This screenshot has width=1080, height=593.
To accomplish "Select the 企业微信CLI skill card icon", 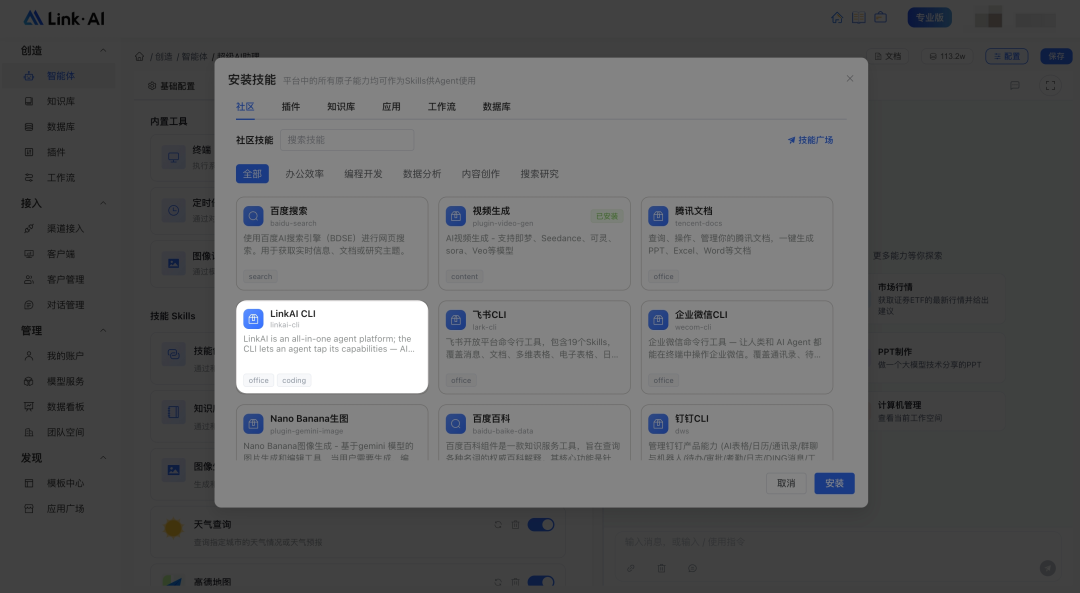I will (658, 320).
